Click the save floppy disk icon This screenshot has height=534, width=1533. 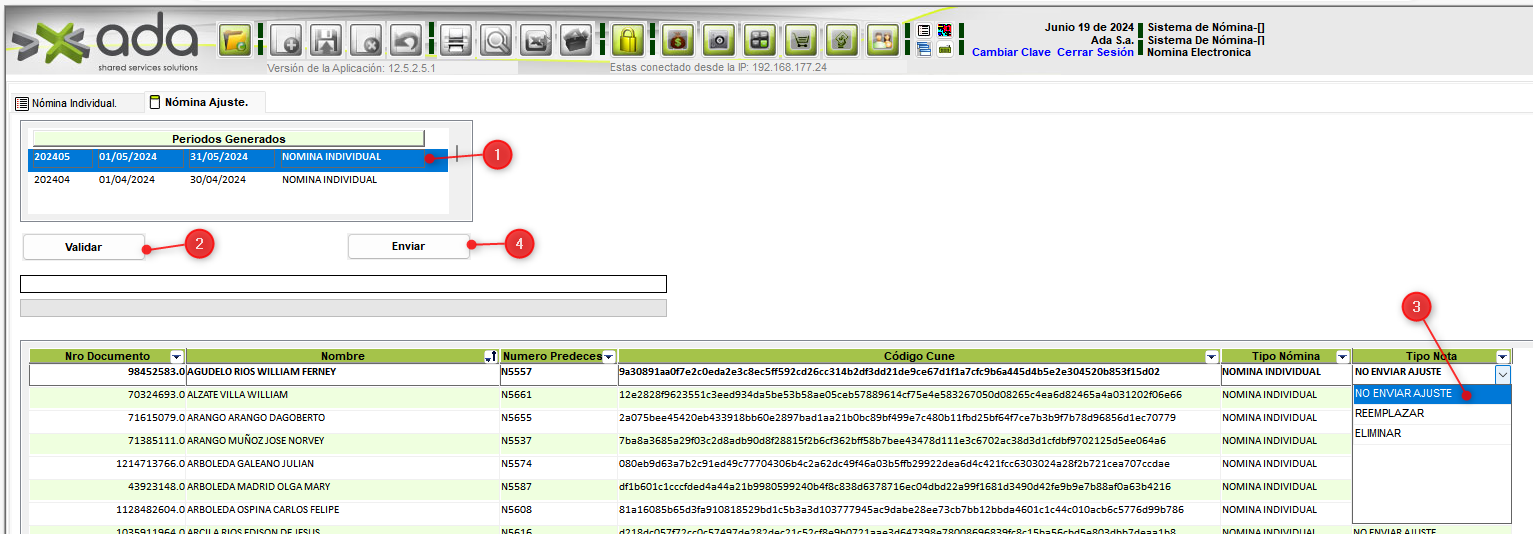coord(324,41)
